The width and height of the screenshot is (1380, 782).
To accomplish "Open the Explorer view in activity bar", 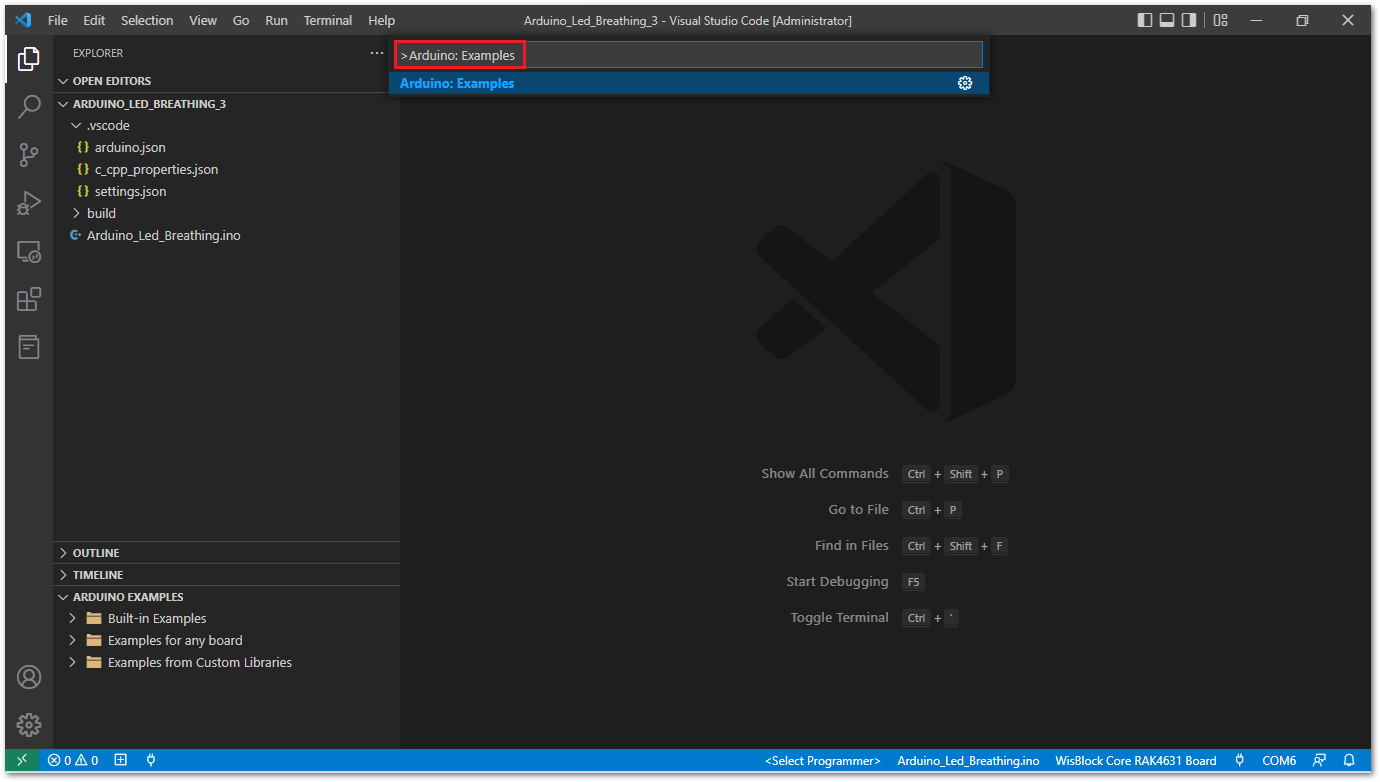I will (29, 58).
